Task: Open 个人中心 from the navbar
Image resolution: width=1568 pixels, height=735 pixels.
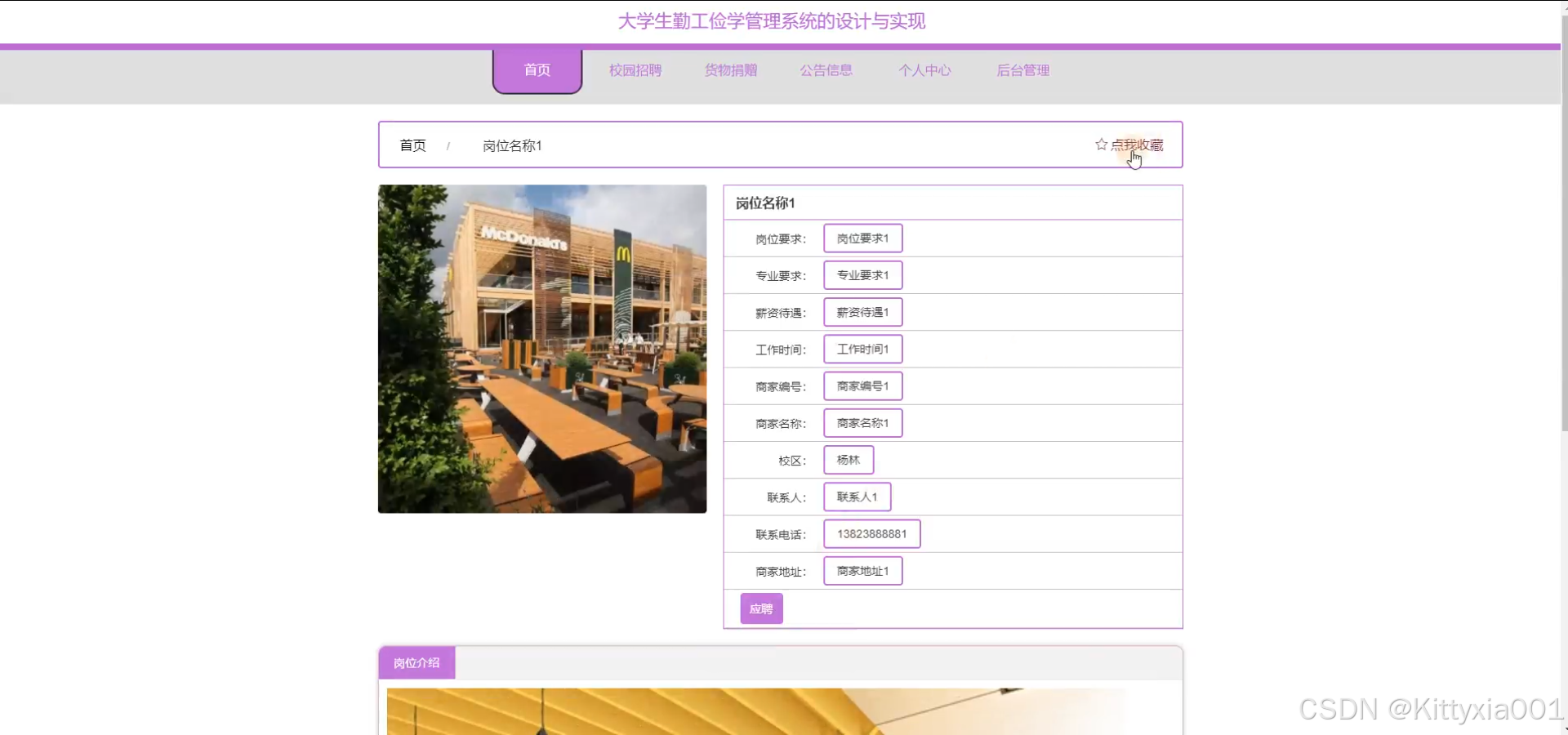Action: pos(924,71)
